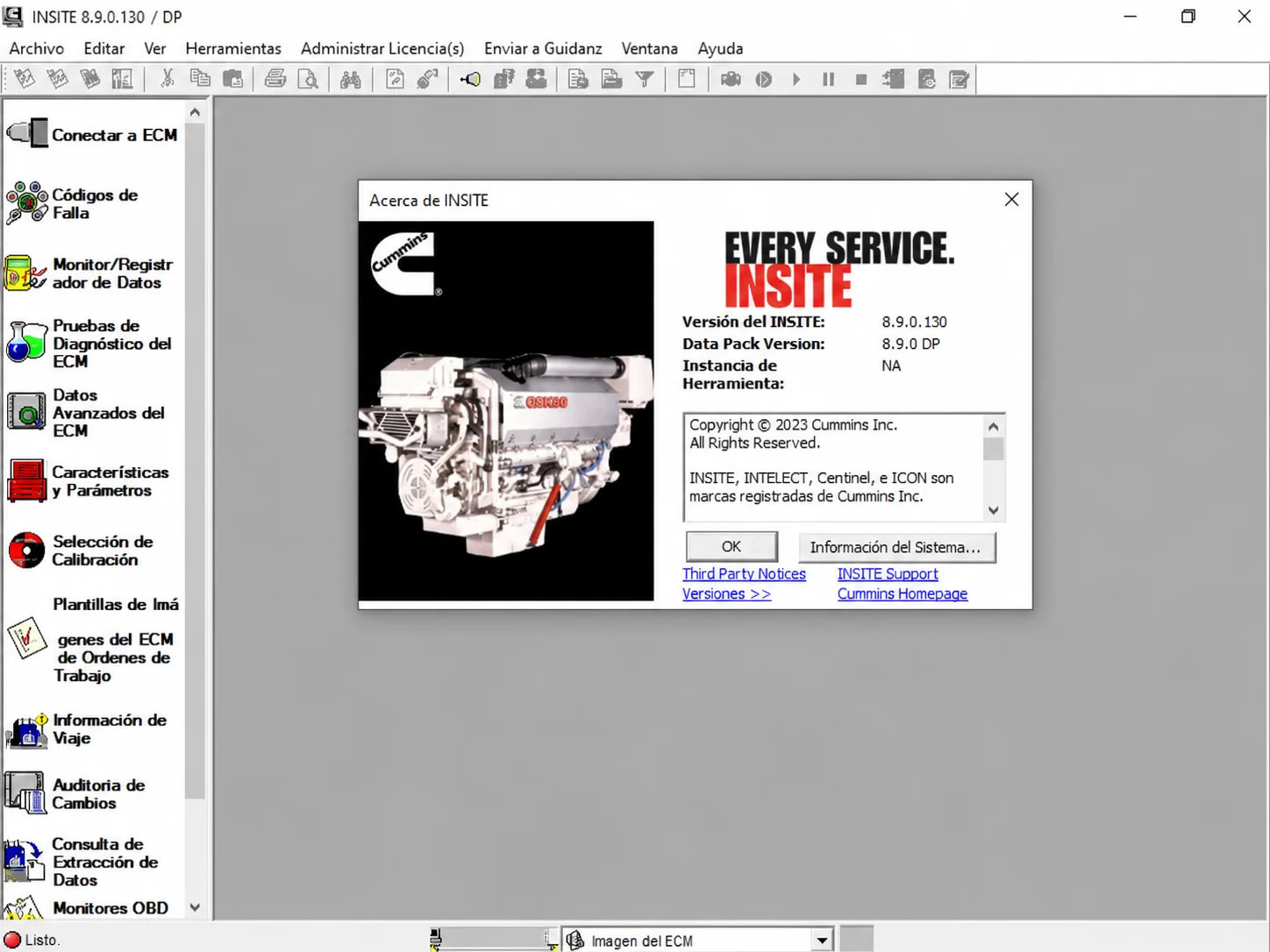
Task: Open the Ventana menu
Action: click(x=650, y=48)
